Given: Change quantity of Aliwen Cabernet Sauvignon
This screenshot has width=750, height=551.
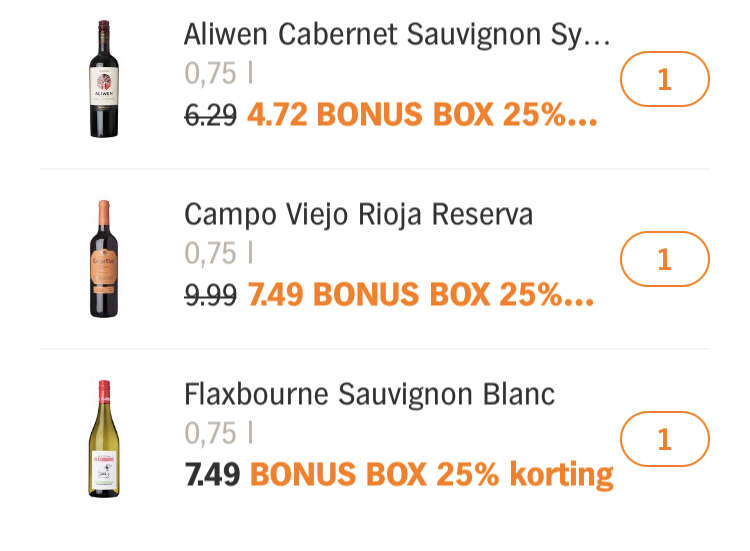Looking at the screenshot, I should [665, 79].
